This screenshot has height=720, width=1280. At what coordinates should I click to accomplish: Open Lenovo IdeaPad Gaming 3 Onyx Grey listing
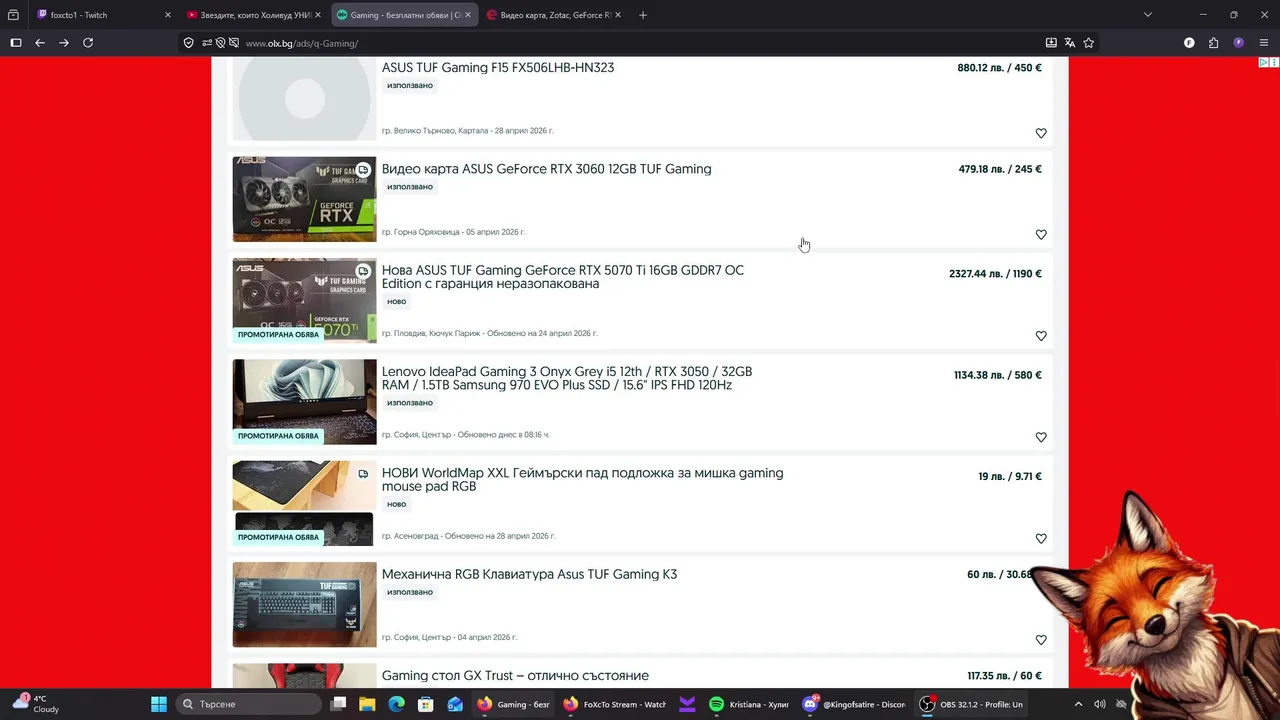[x=567, y=378]
